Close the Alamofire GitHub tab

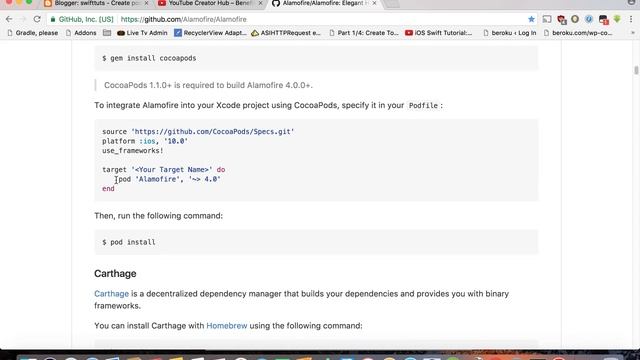374,3
